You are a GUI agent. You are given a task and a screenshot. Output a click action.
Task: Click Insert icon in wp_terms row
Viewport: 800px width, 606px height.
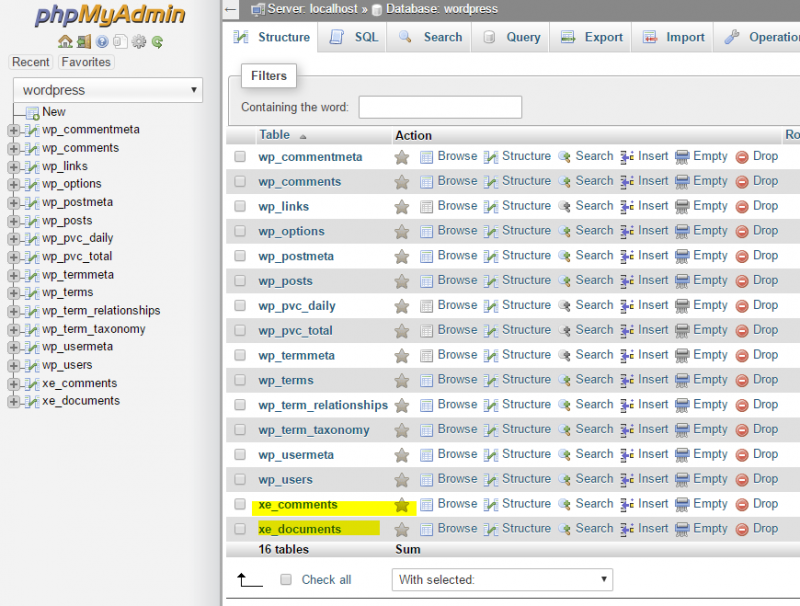tap(627, 381)
